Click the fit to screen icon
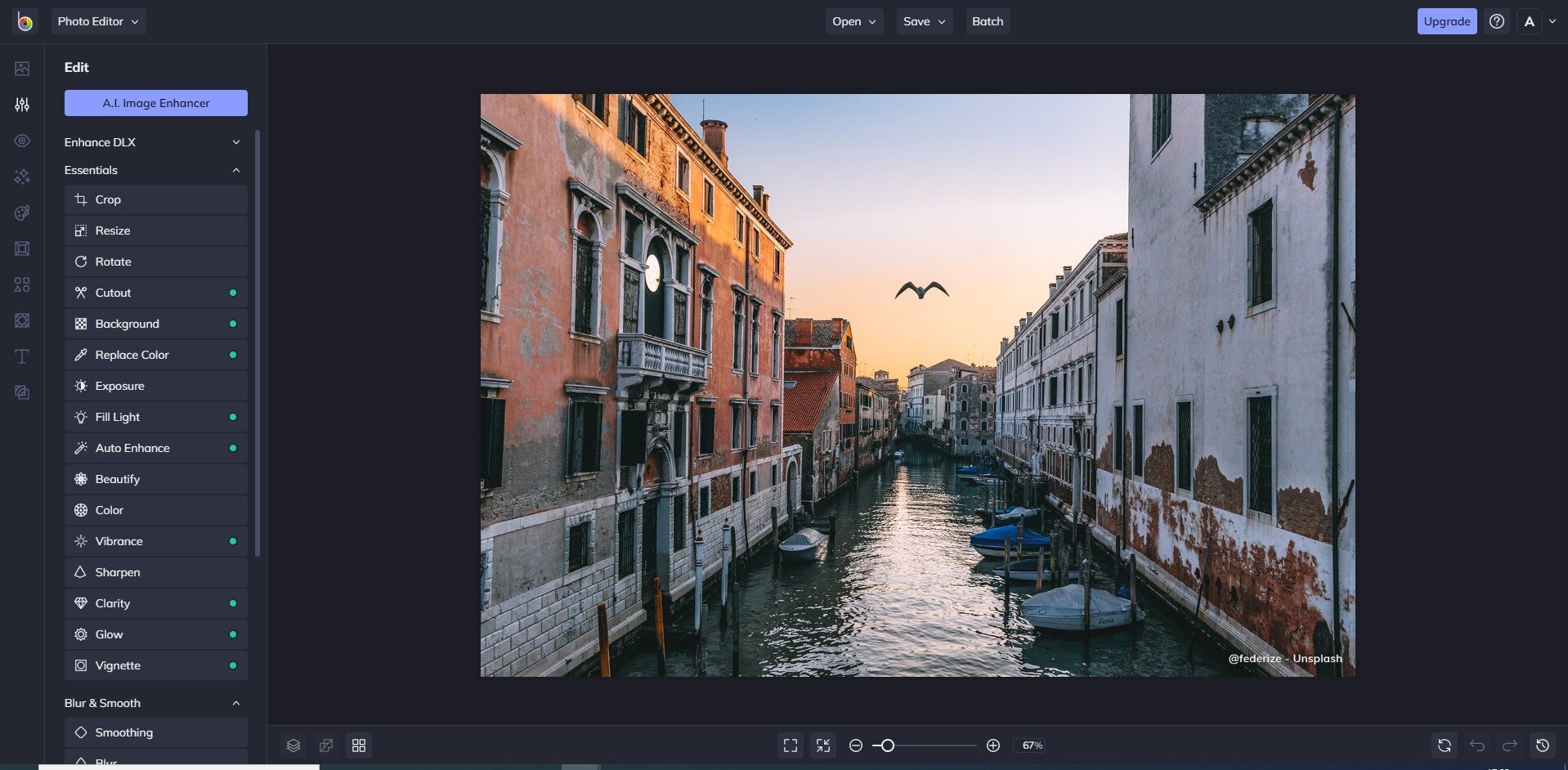 click(x=791, y=745)
